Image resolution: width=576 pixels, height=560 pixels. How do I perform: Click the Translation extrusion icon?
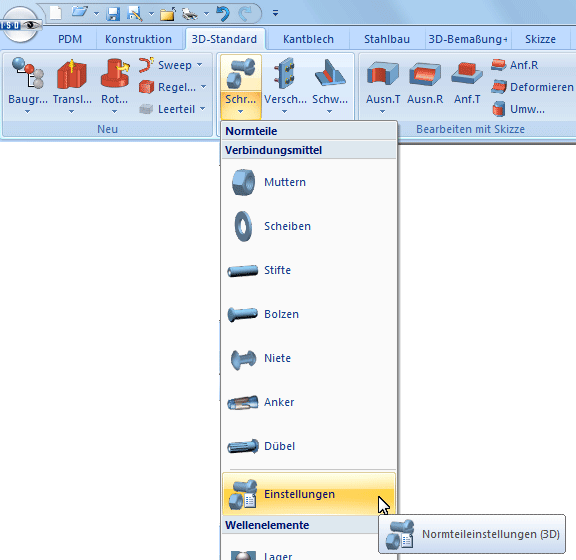tap(72, 74)
